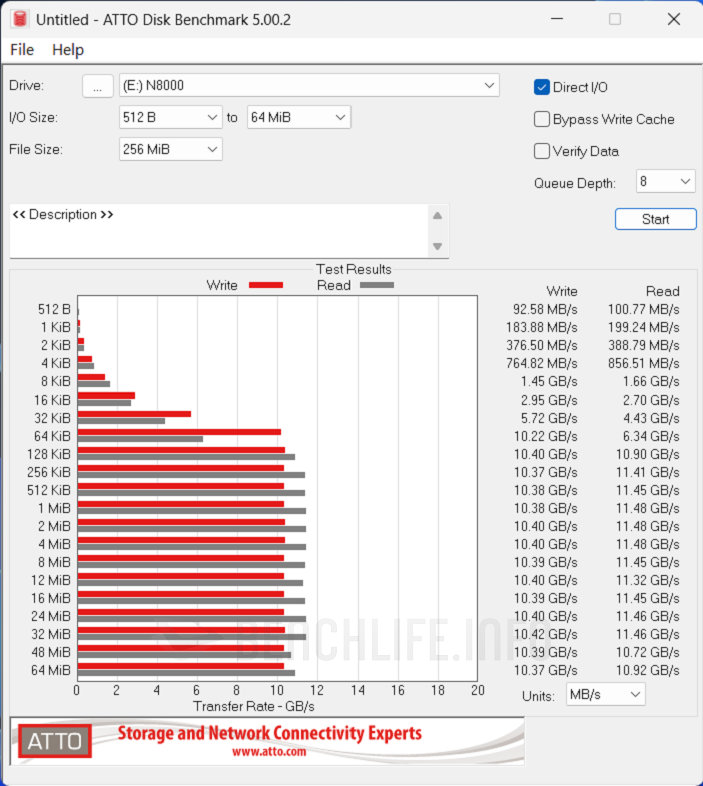The height and width of the screenshot is (786, 703).
Task: Click the Test Results heading
Action: tap(354, 269)
